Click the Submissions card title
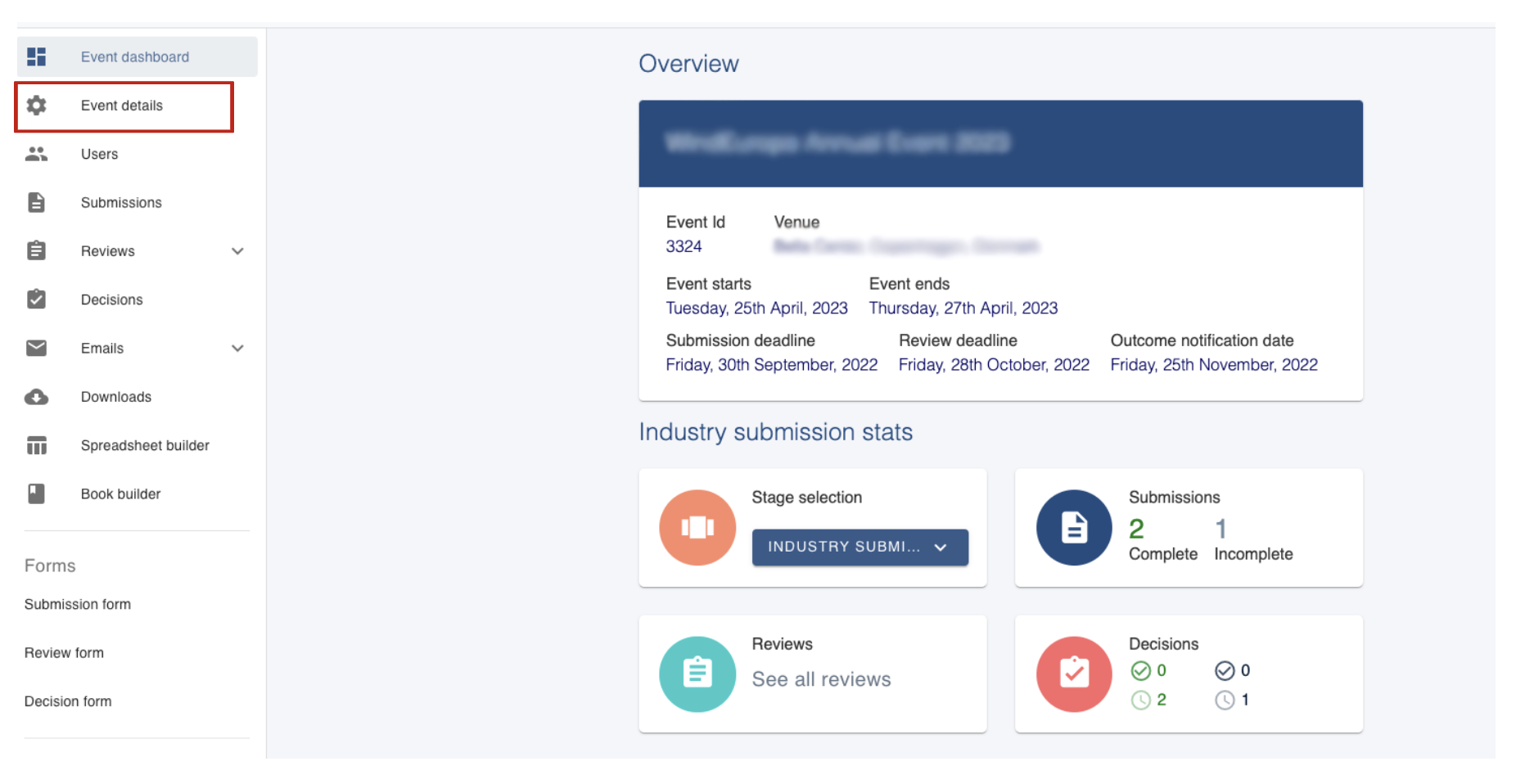The height and width of the screenshot is (784, 1516). 1174,498
